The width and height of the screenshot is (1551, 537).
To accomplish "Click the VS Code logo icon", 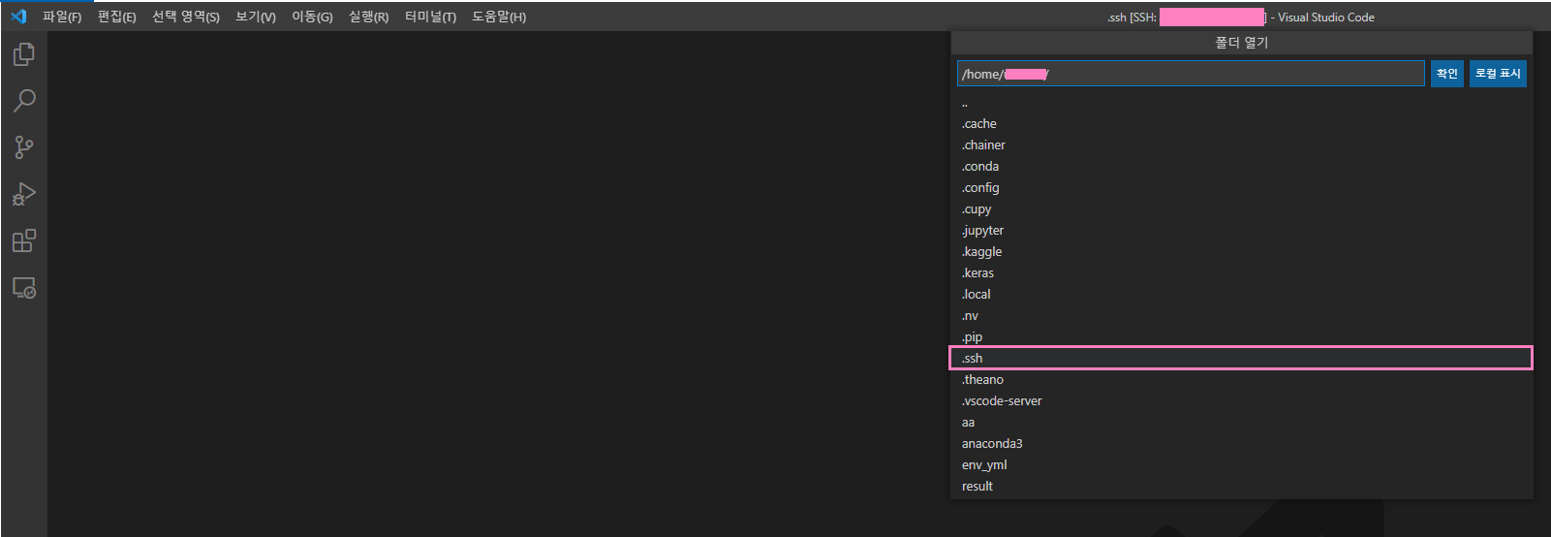I will [x=18, y=17].
